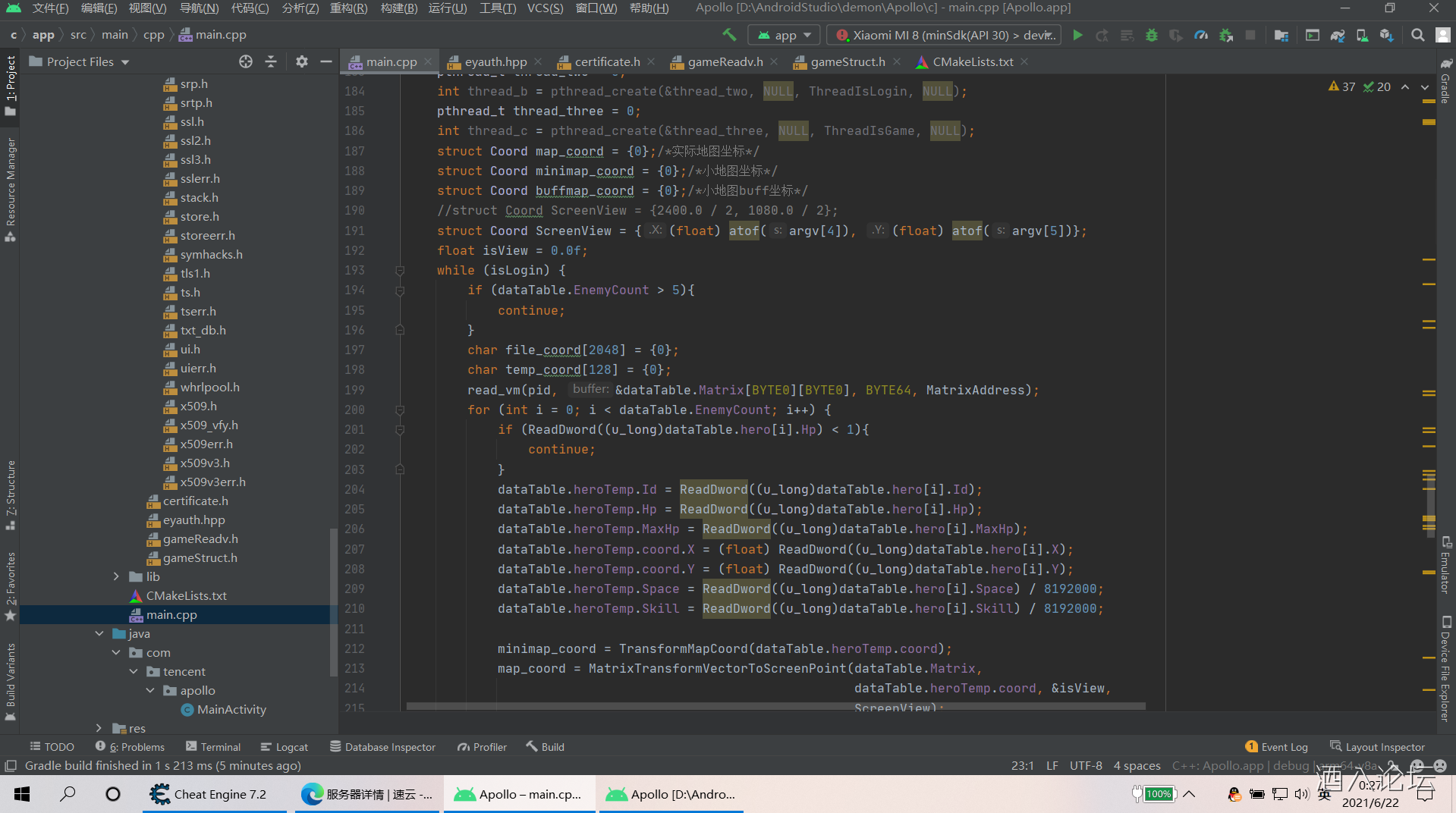Open Project Structure folder icon in toolbar

click(x=1281, y=35)
